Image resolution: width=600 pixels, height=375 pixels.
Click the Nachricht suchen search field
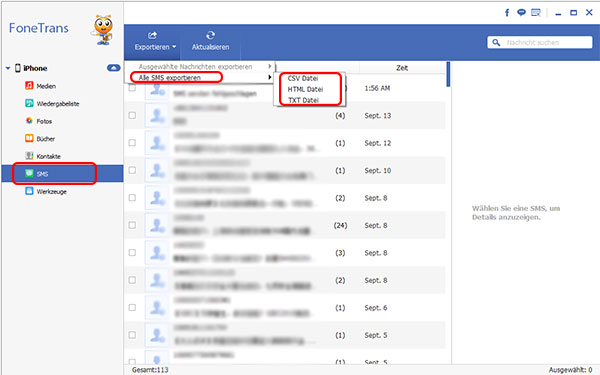click(x=540, y=42)
